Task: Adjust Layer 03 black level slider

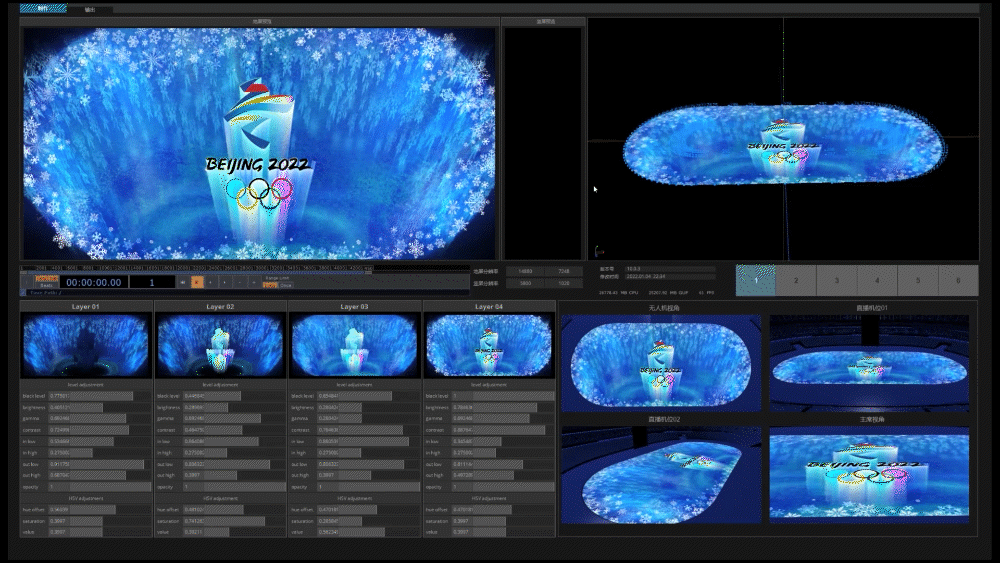Action: pyautogui.click(x=369, y=396)
